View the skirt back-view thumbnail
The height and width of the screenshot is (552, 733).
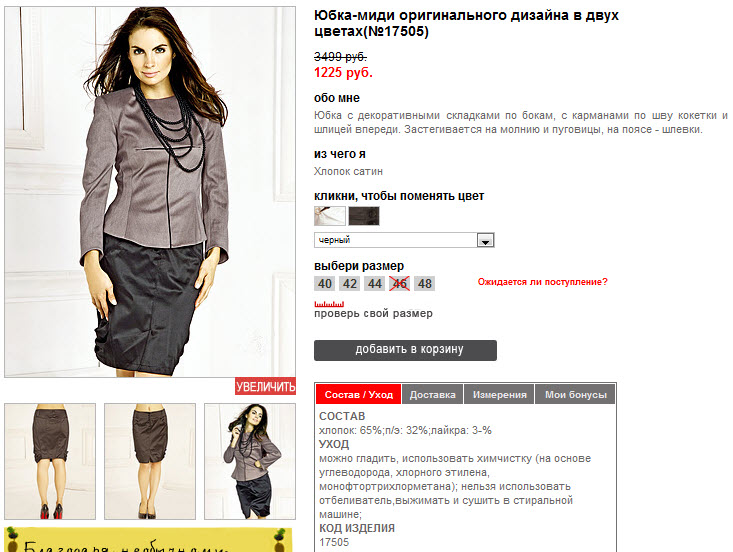[x=50, y=461]
